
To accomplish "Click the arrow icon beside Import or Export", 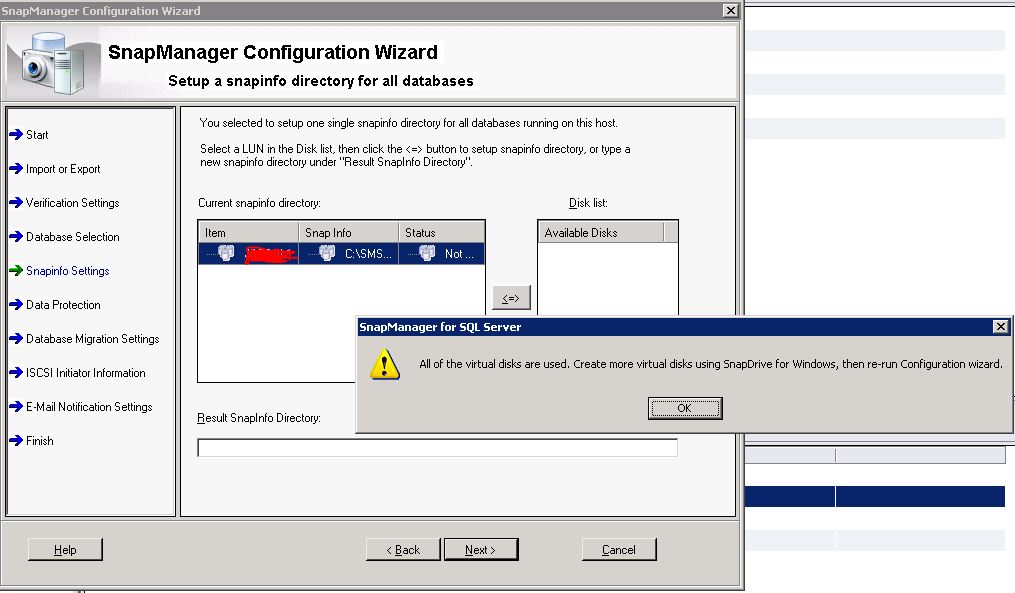I will pyautogui.click(x=16, y=168).
